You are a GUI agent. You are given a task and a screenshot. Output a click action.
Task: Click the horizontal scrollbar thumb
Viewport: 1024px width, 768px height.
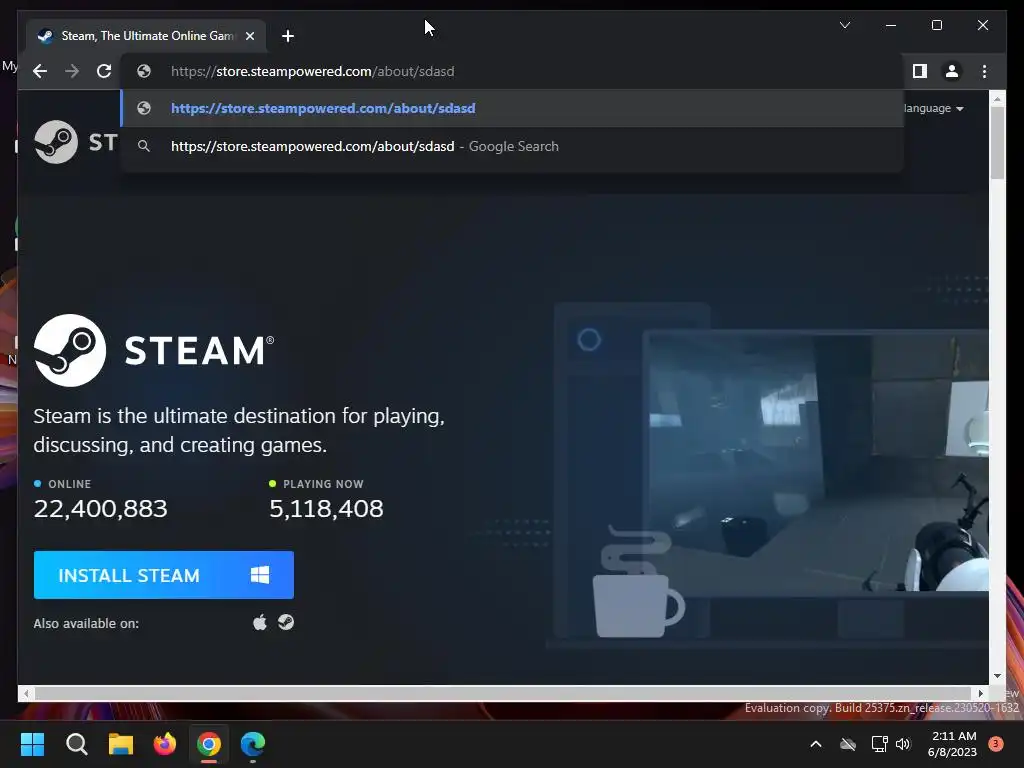pyautogui.click(x=503, y=693)
